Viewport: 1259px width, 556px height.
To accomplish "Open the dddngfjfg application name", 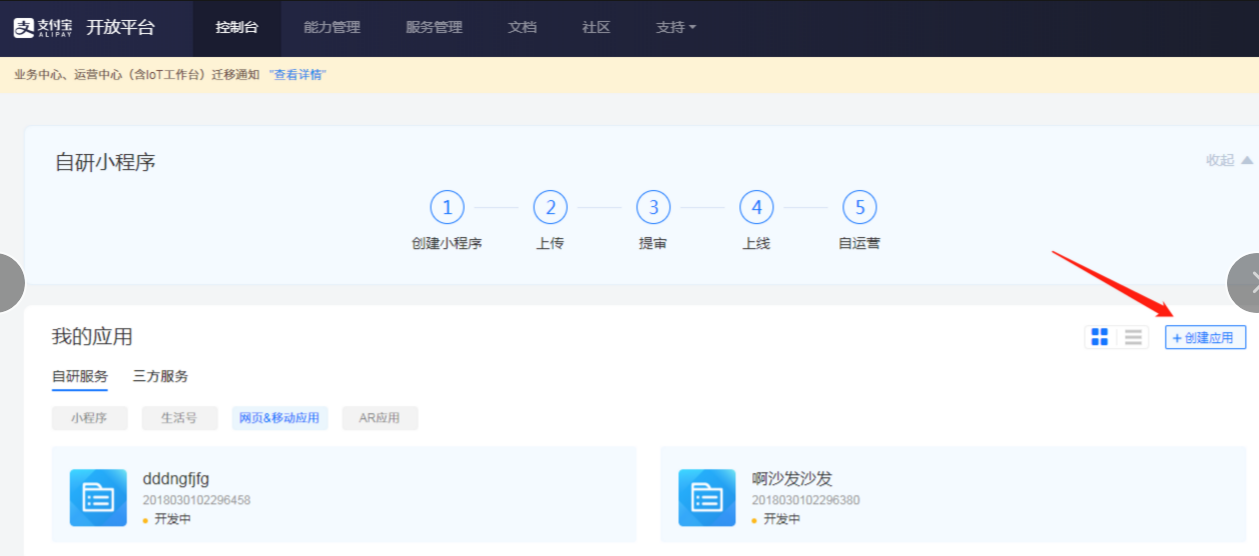I will (176, 479).
